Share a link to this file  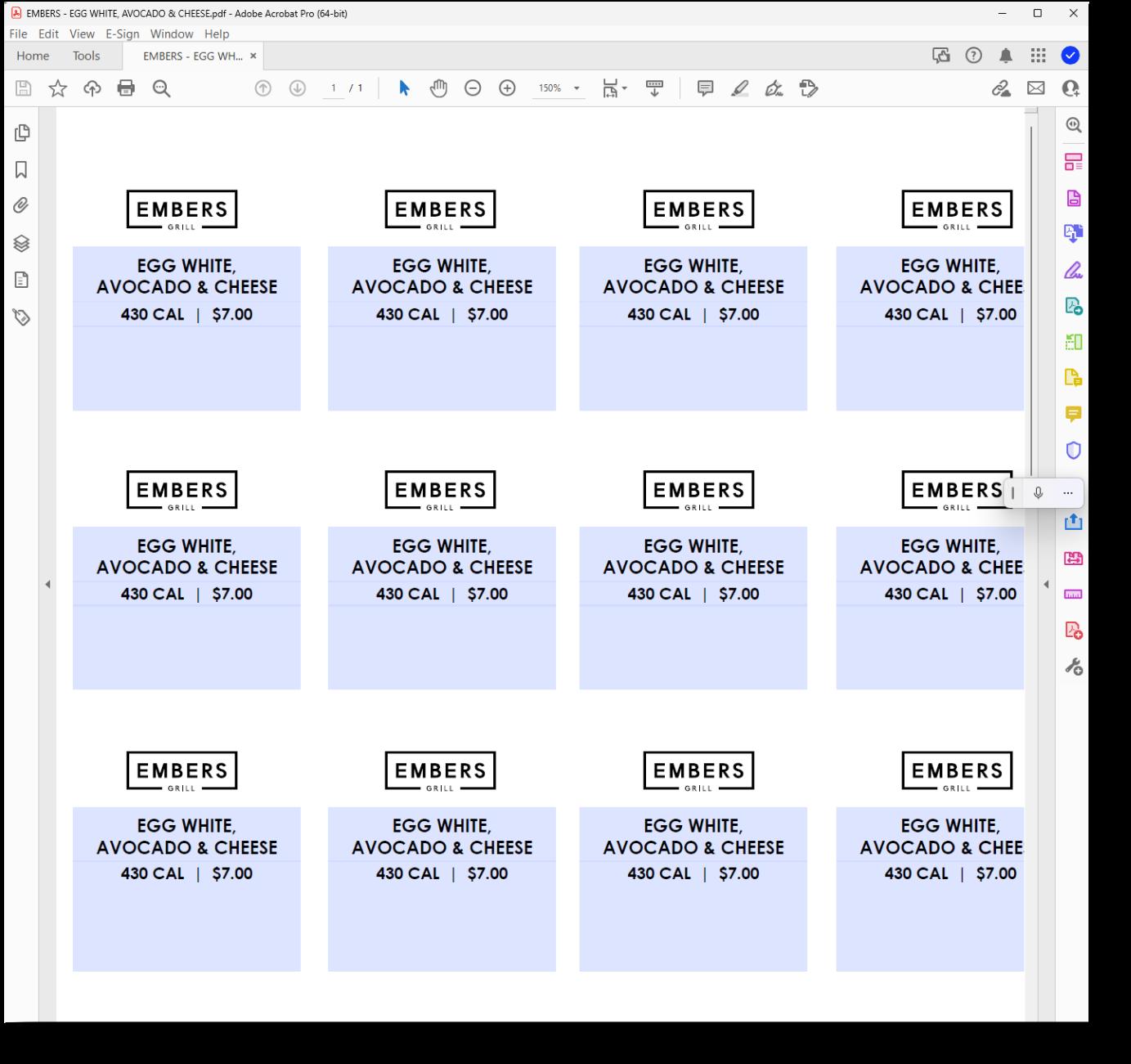coord(1001,88)
